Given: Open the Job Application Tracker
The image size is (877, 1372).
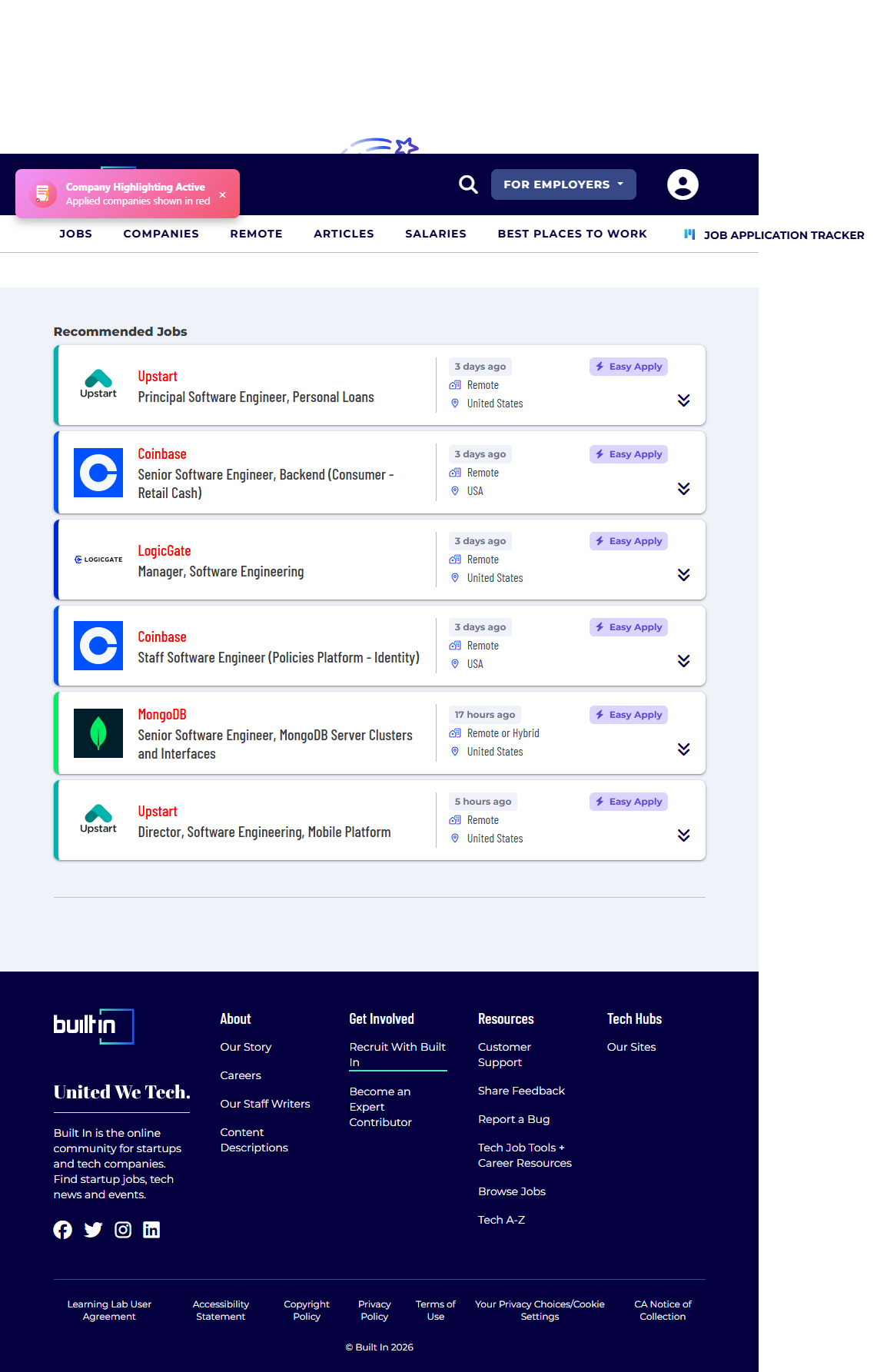Looking at the screenshot, I should coord(782,235).
